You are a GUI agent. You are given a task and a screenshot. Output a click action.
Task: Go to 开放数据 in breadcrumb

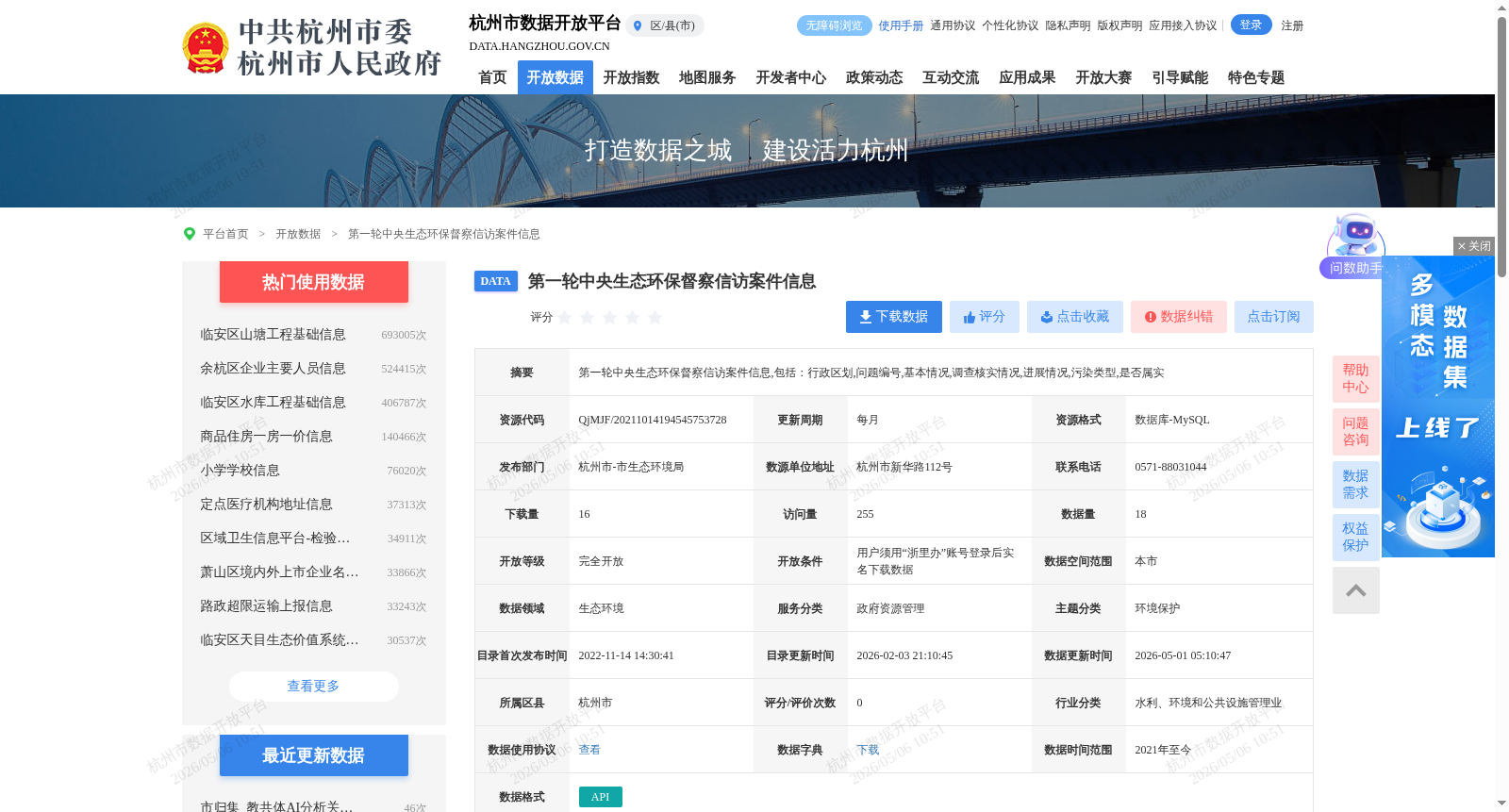(x=298, y=234)
